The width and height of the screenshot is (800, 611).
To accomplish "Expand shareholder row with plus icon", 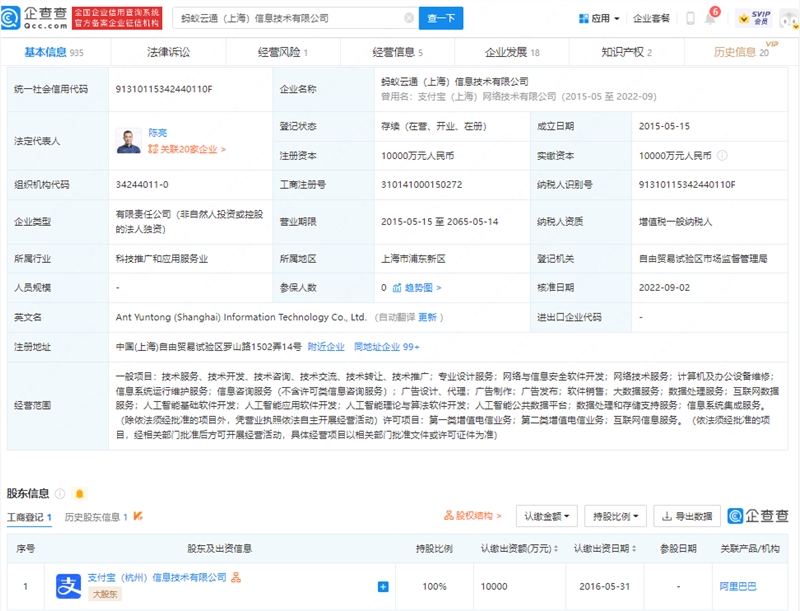I will (383, 587).
